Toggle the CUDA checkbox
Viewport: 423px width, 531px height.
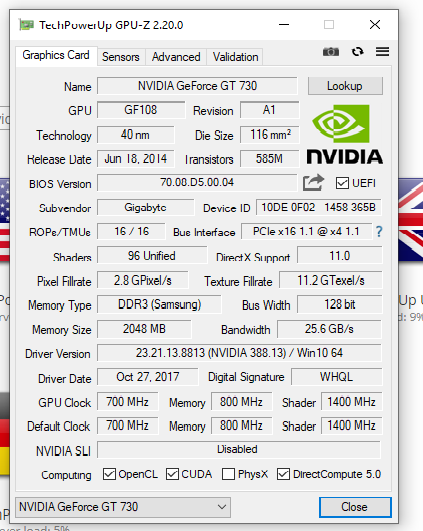[172, 474]
